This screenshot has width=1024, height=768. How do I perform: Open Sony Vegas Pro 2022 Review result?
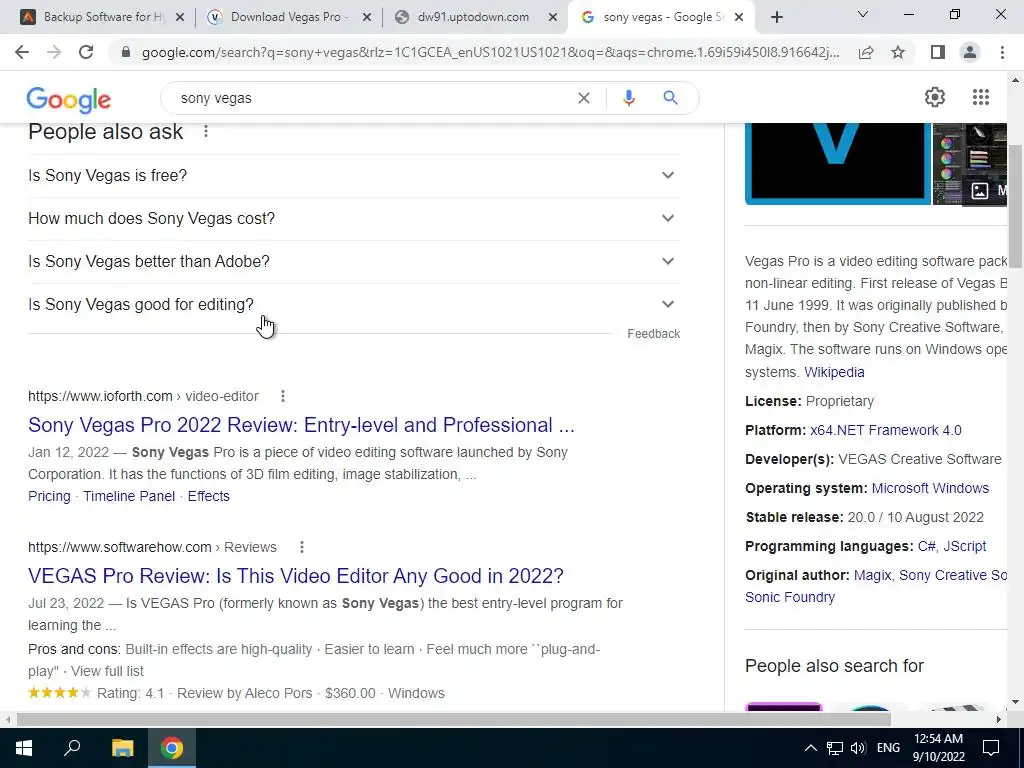[x=301, y=425]
